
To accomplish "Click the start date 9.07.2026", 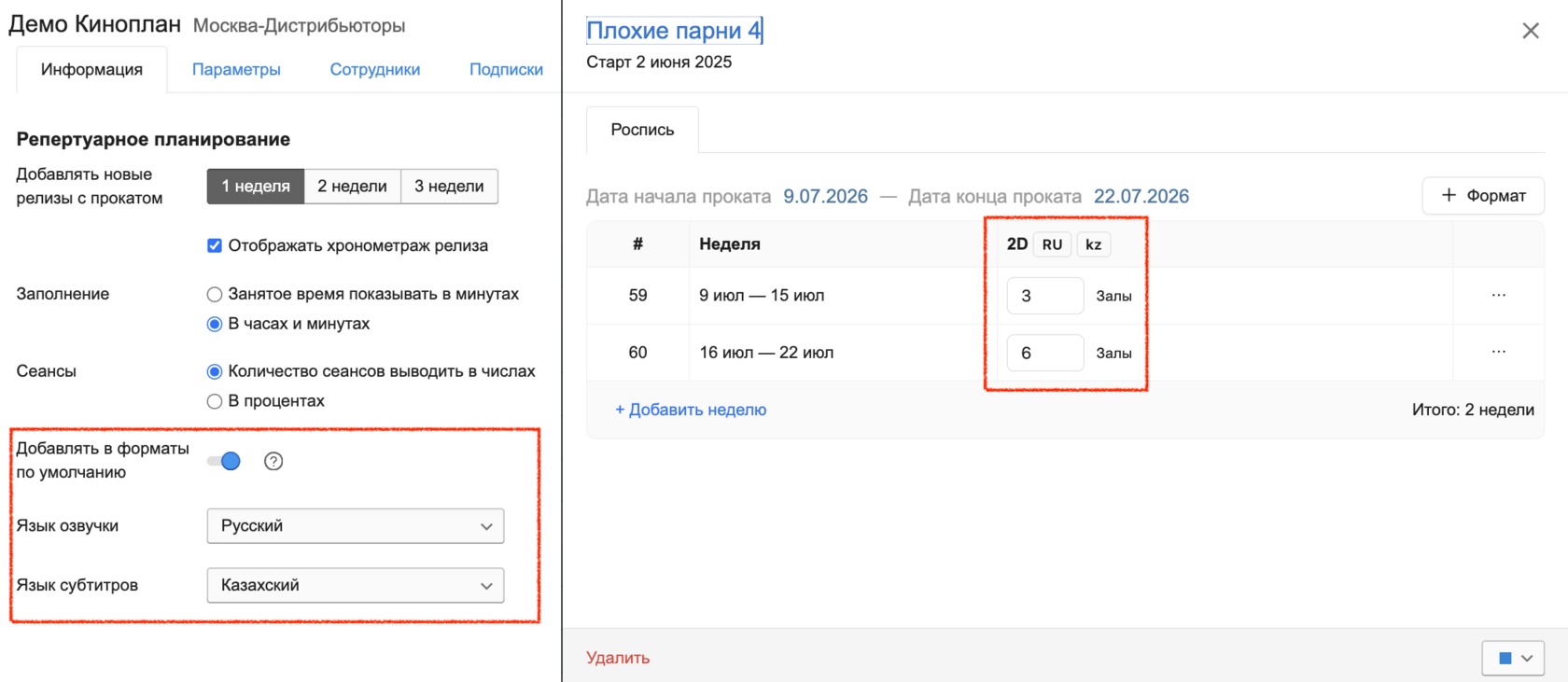I will (x=825, y=197).
